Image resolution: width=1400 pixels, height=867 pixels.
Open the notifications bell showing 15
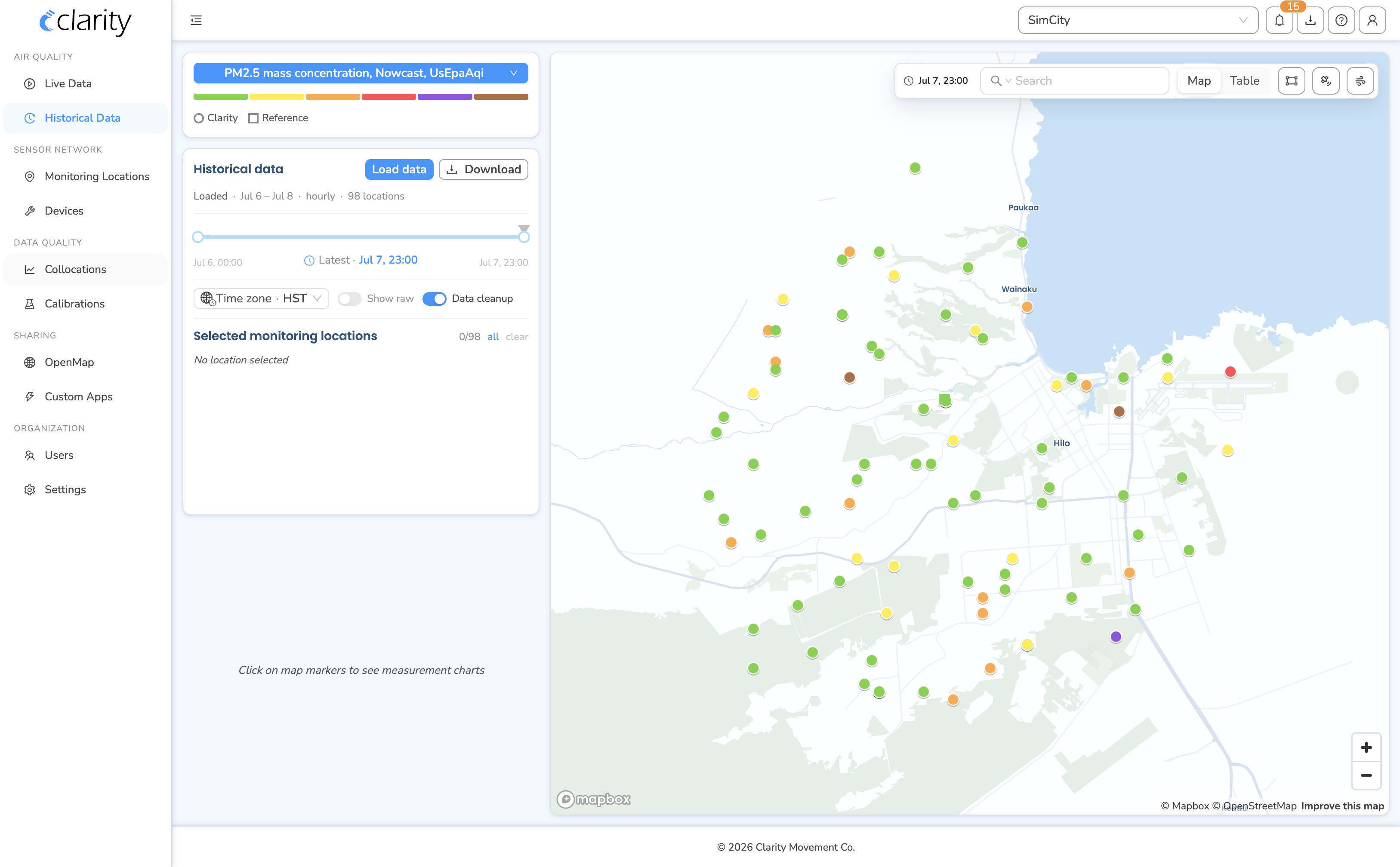1279,21
